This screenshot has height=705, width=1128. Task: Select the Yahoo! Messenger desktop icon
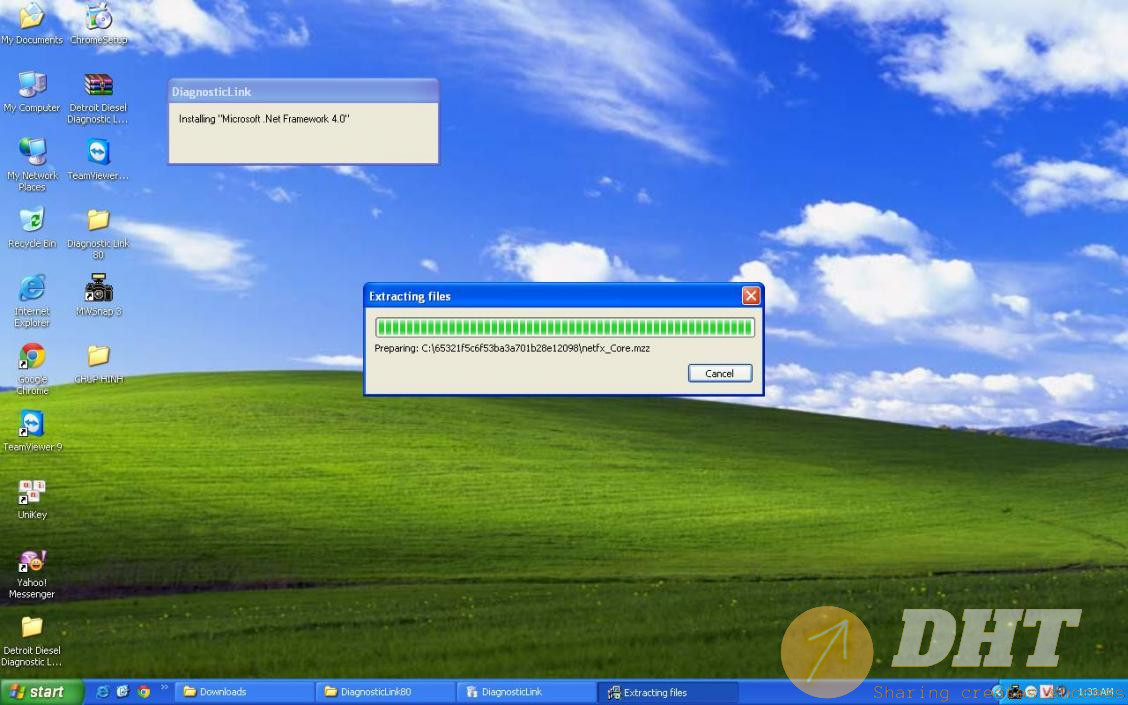32,562
